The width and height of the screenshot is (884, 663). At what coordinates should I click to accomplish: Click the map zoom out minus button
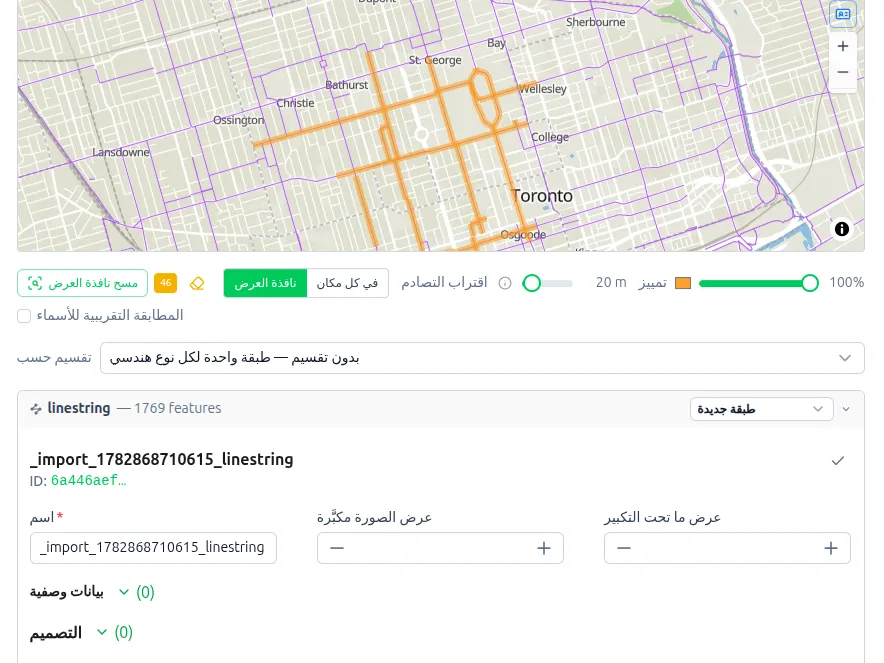[x=842, y=72]
